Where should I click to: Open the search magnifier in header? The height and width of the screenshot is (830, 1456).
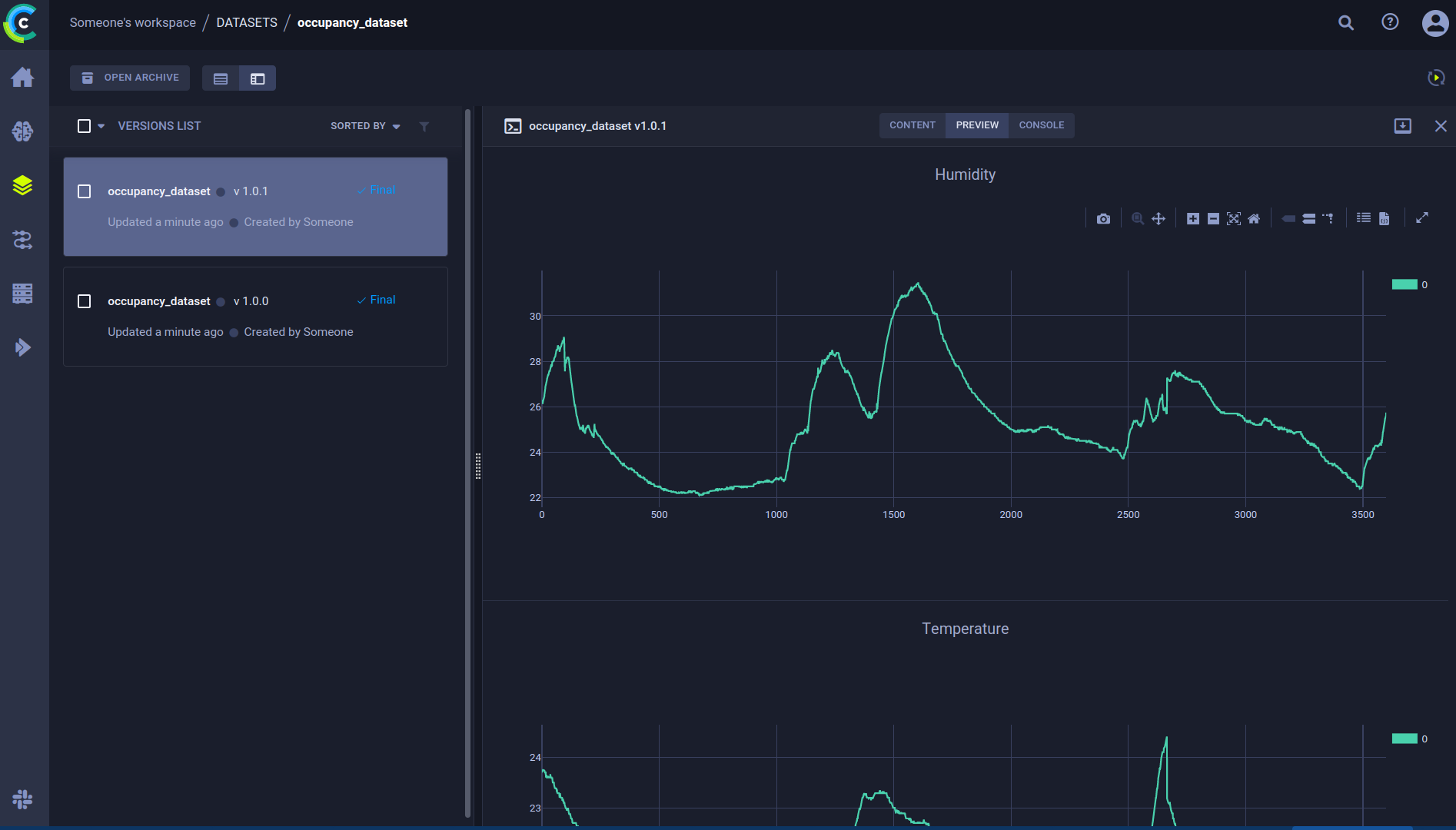[x=1346, y=23]
